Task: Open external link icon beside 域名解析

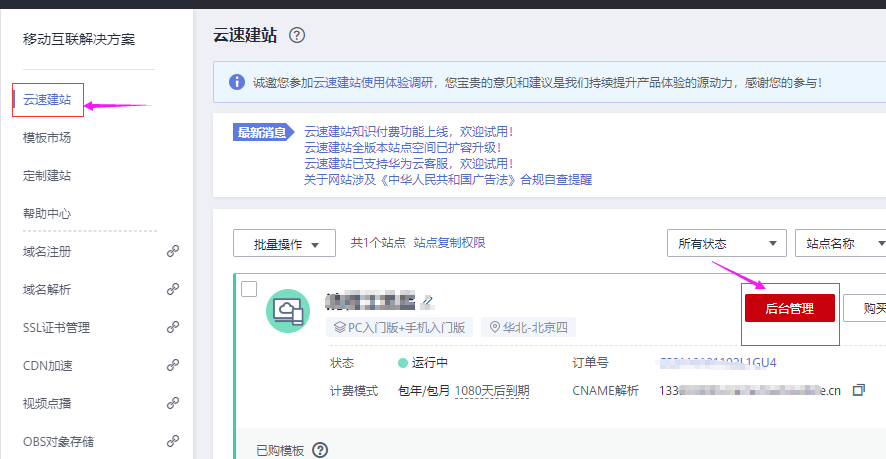Action: tap(173, 289)
